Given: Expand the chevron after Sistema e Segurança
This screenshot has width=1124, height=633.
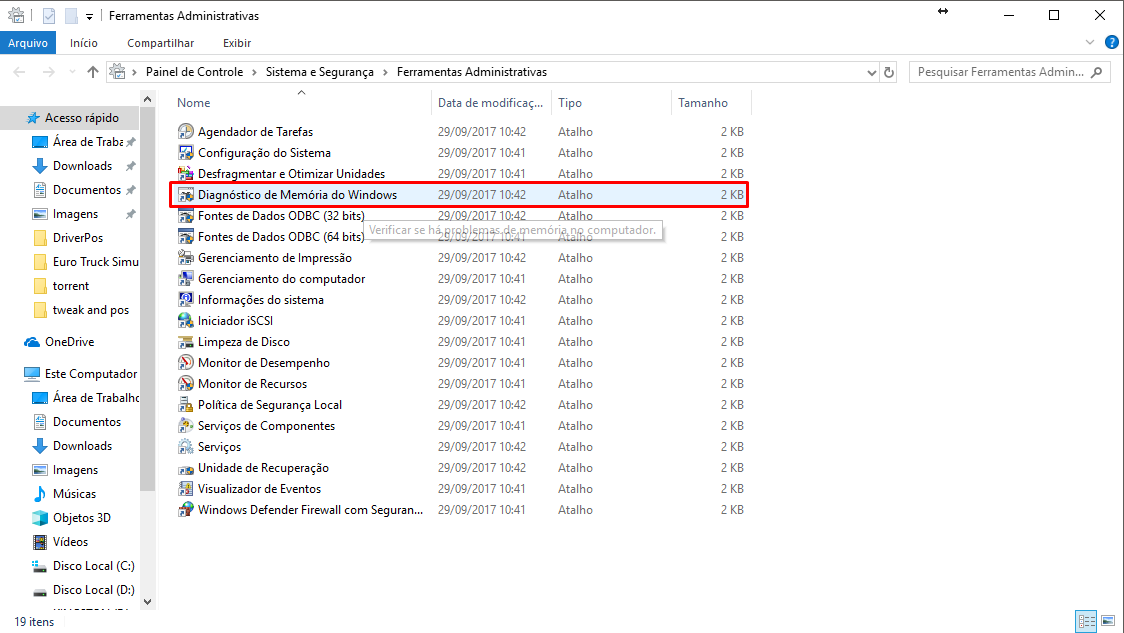Looking at the screenshot, I should (x=386, y=72).
